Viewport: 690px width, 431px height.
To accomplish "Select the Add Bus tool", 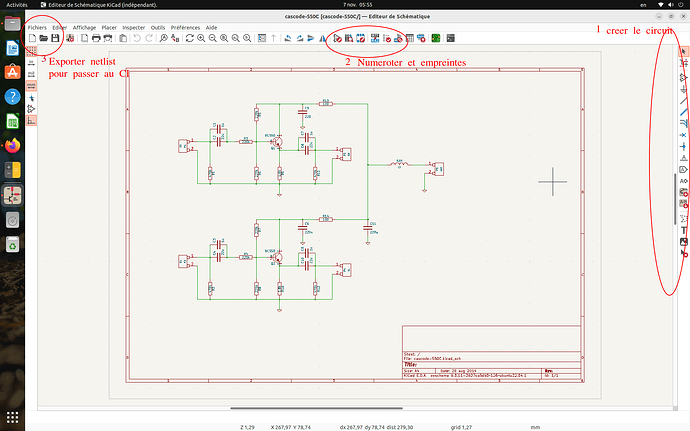I will [683, 112].
